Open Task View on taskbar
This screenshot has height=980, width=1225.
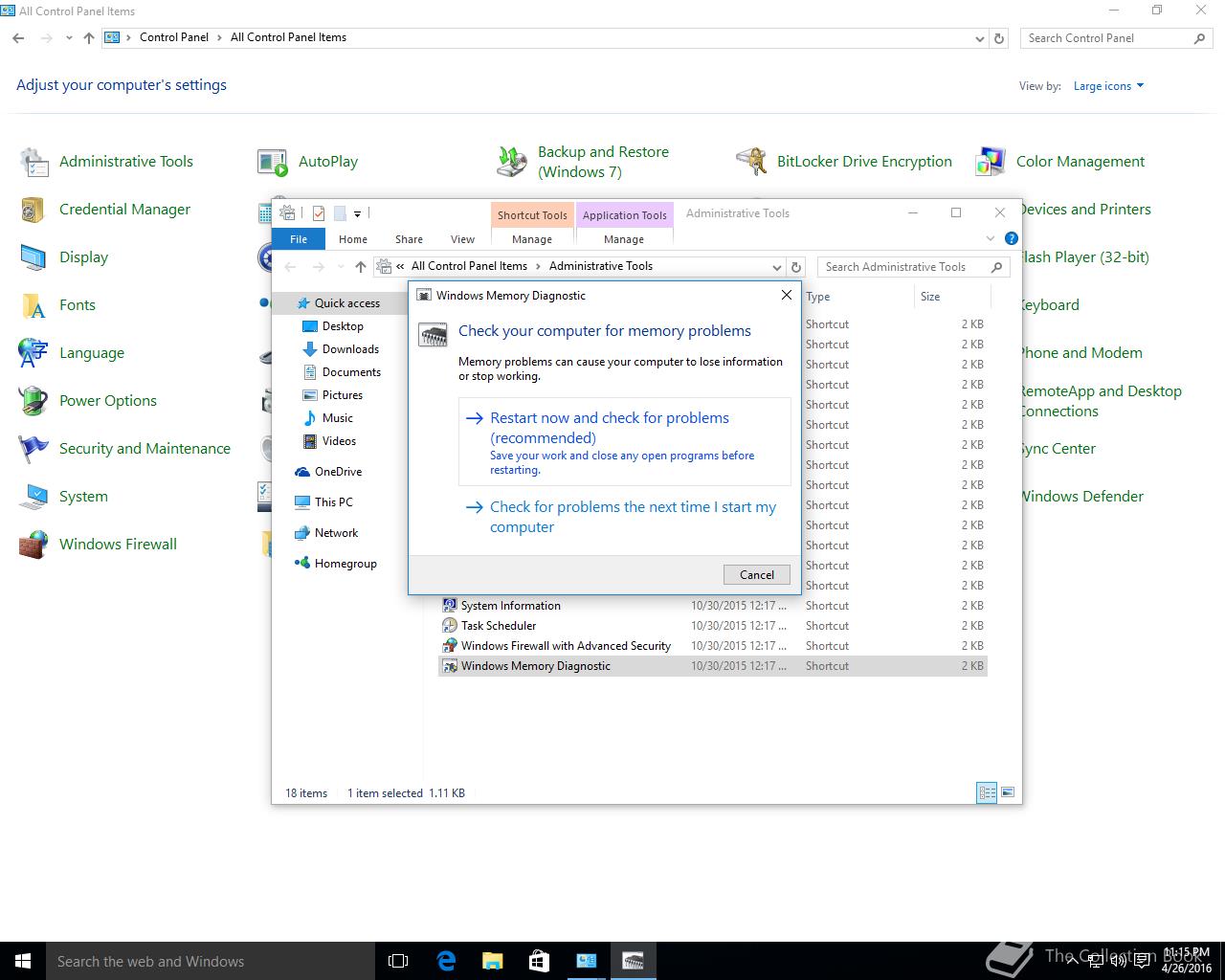tap(398, 961)
